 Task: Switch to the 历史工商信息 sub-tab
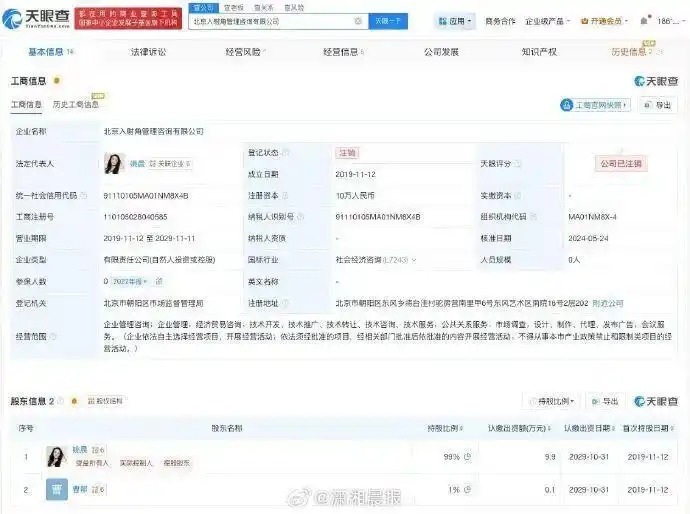pyautogui.click(x=76, y=104)
